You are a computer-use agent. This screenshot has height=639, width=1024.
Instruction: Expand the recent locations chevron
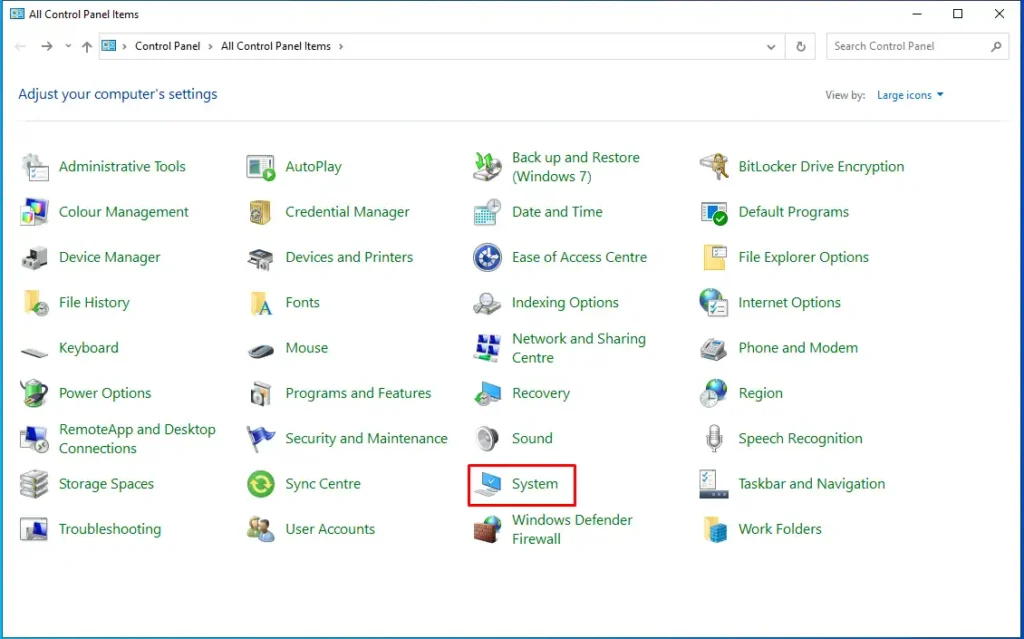coord(68,47)
